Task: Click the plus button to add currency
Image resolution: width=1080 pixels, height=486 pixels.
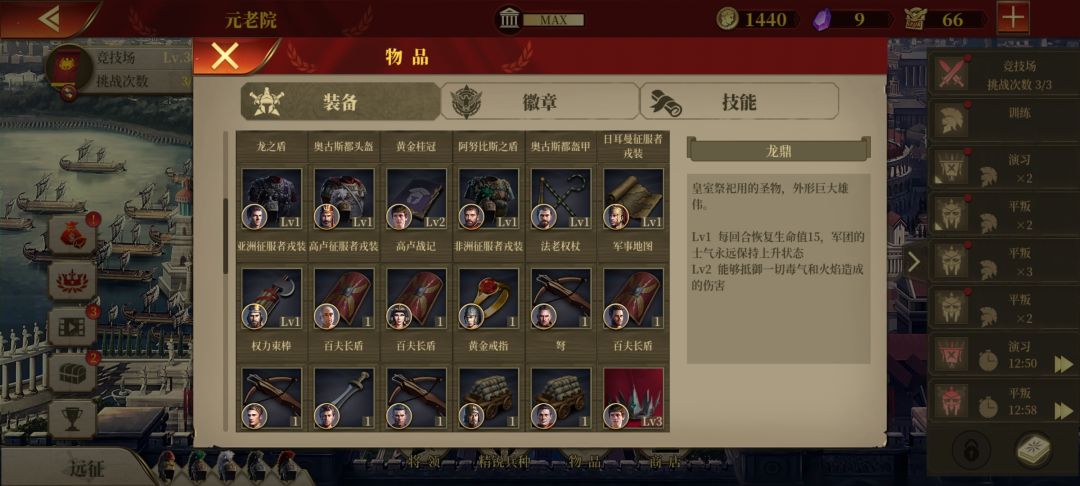Action: click(1012, 18)
